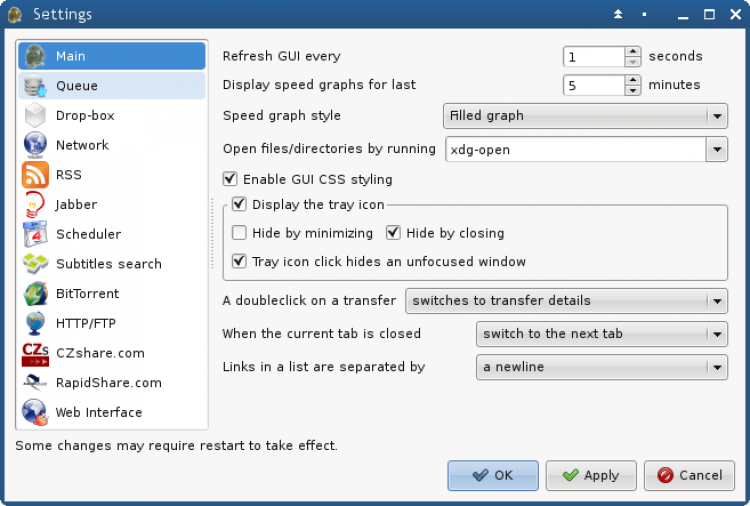Image resolution: width=750 pixels, height=506 pixels.
Task: Click the Network globe icon
Action: [x=35, y=145]
